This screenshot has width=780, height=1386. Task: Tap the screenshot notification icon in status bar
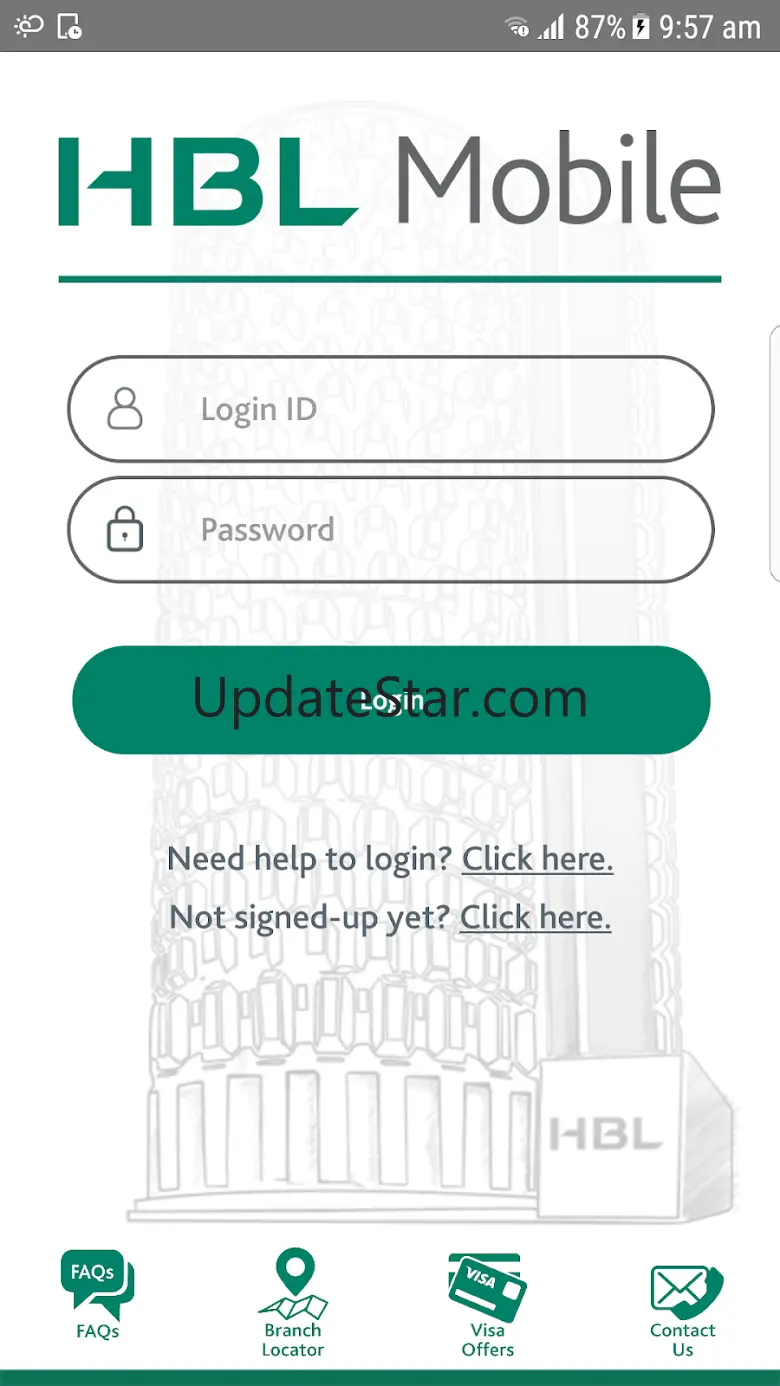[70, 27]
